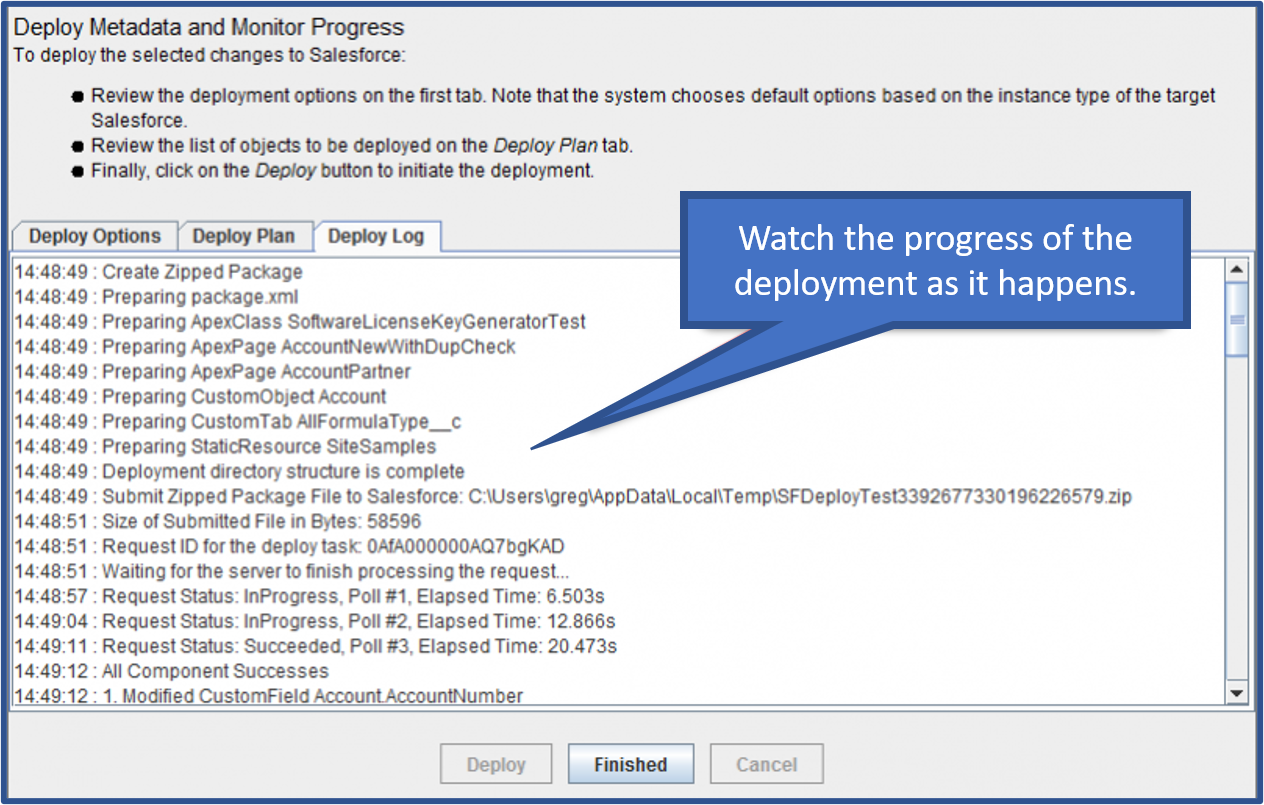The width and height of the screenshot is (1264, 805).
Task: Select the Deploy Log tab
Action: (377, 236)
